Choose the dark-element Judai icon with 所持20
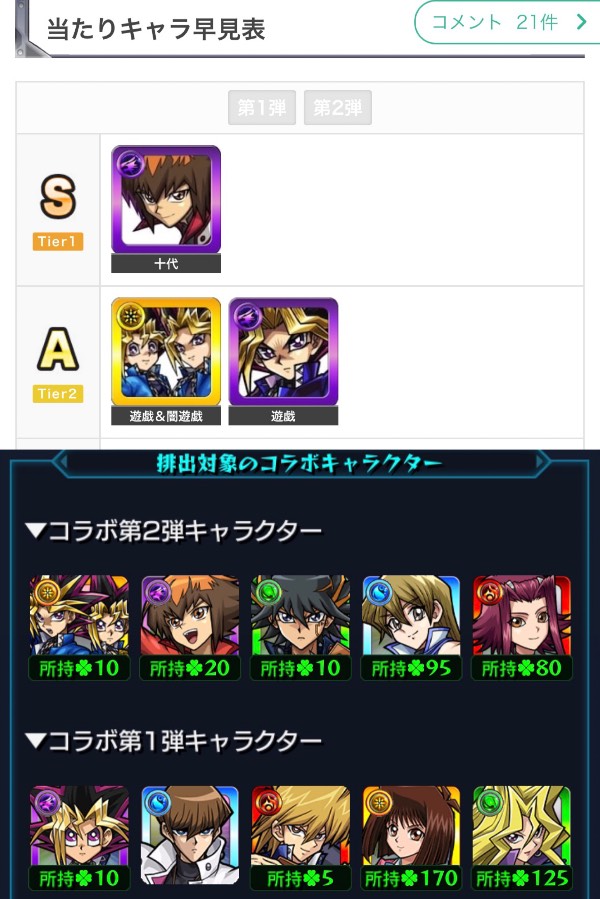 (190, 628)
